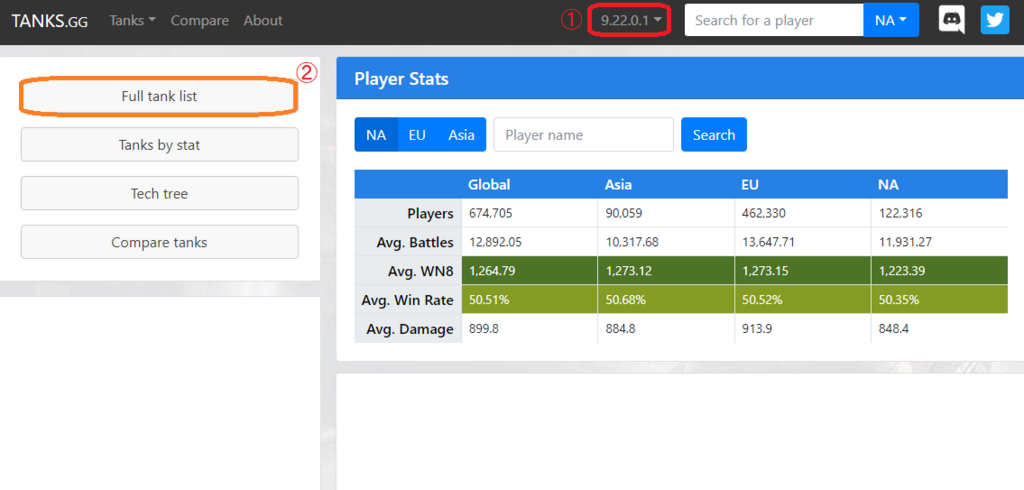Open the Compare nav item

click(200, 20)
